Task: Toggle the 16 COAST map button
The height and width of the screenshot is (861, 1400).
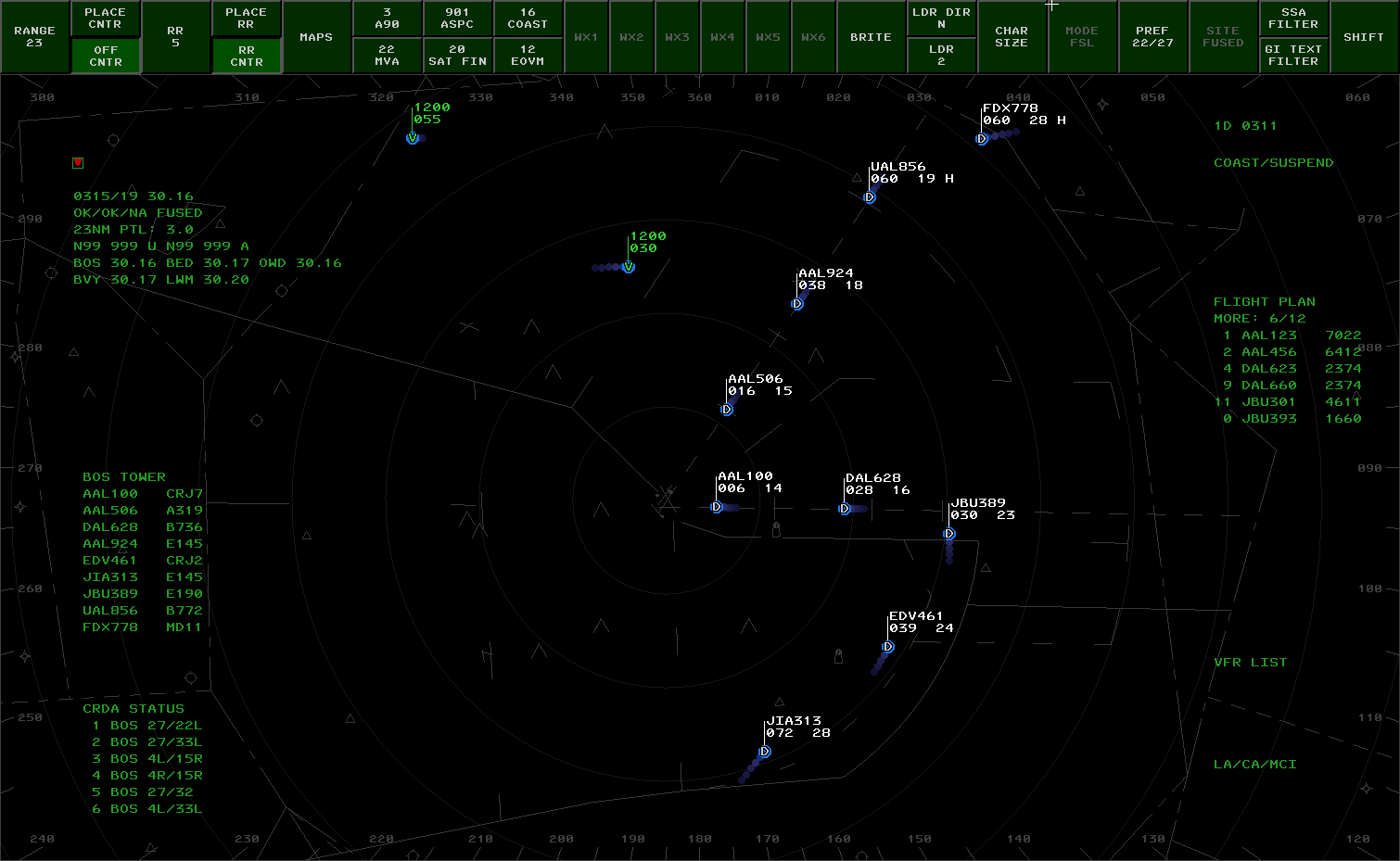Action: [x=528, y=19]
